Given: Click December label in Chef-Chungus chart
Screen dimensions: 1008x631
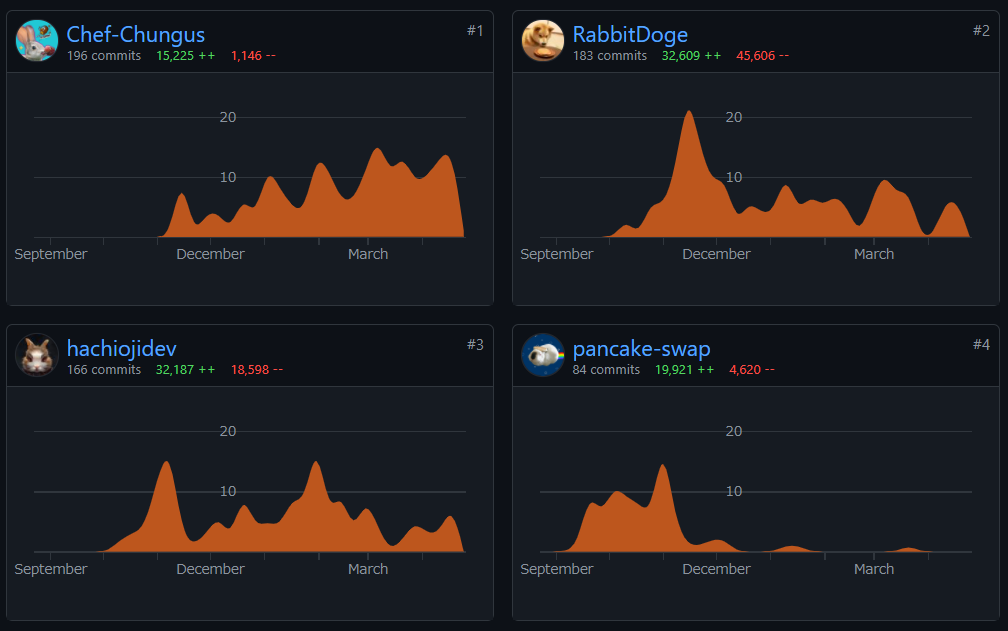Looking at the screenshot, I should [x=210, y=254].
